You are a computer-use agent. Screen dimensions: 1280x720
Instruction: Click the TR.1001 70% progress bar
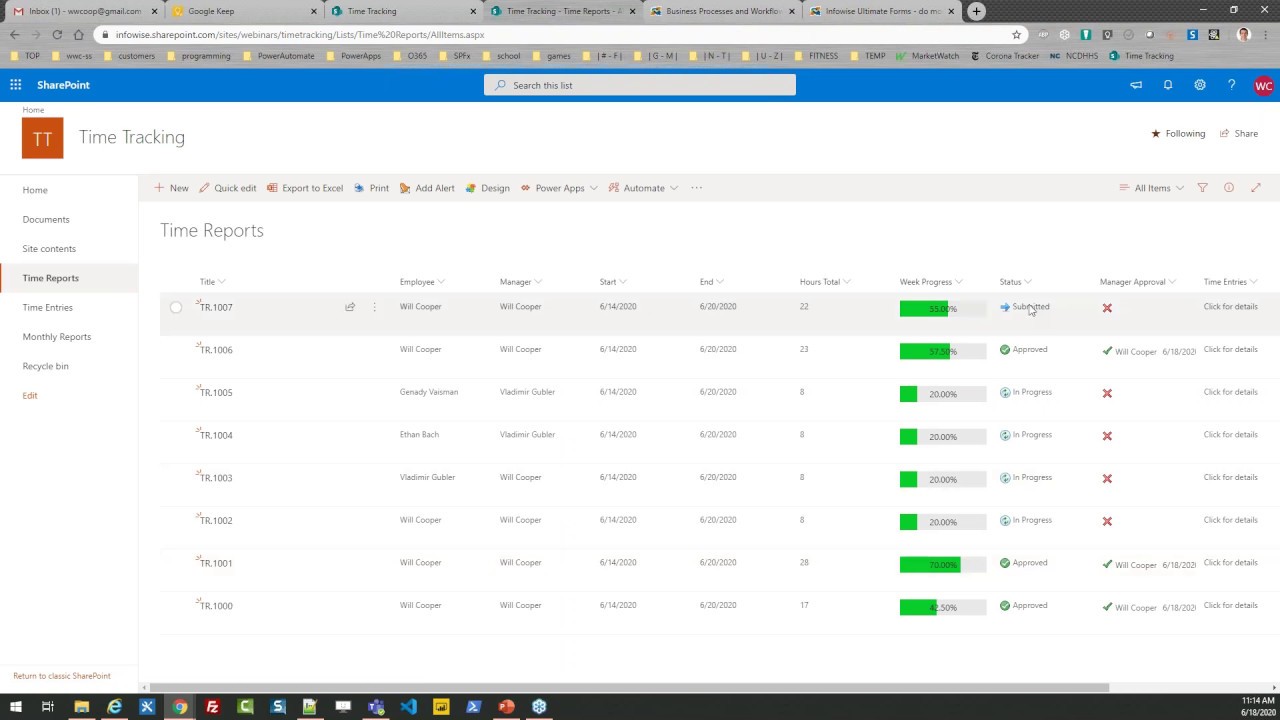943,565
